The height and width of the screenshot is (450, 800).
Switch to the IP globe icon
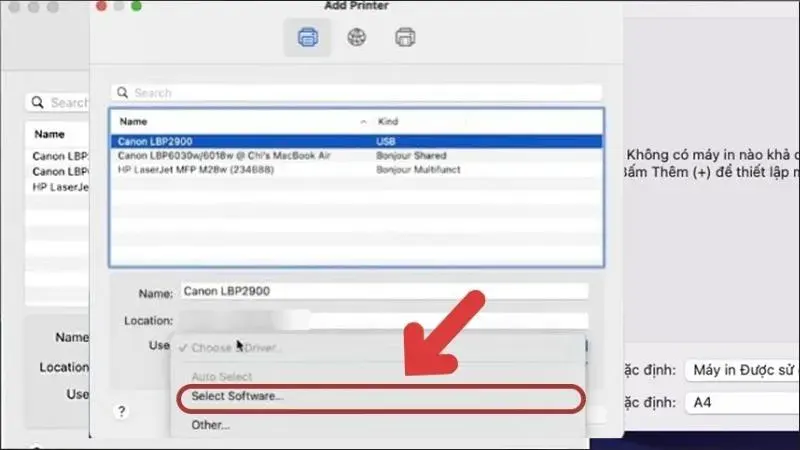(x=356, y=39)
